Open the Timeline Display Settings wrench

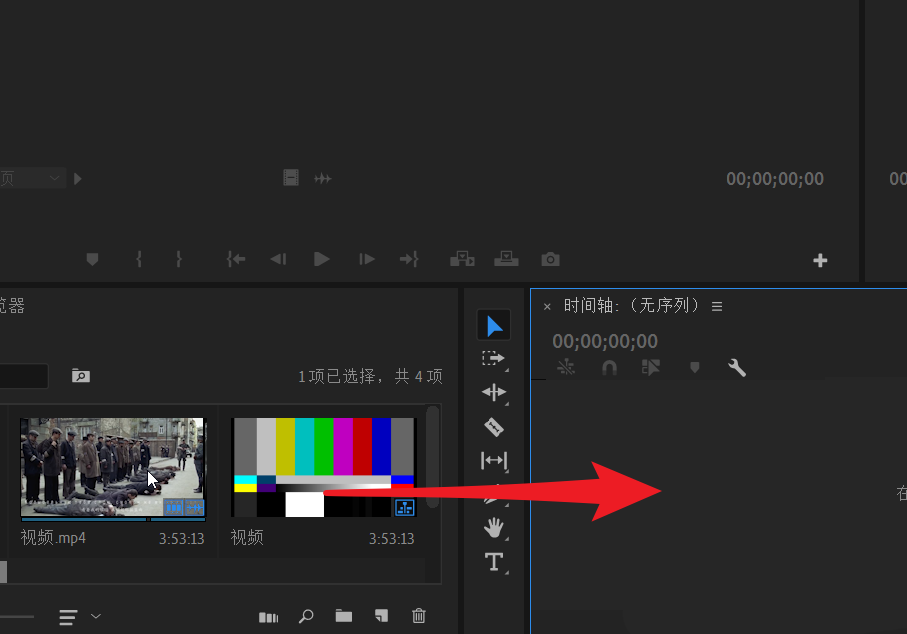point(737,367)
